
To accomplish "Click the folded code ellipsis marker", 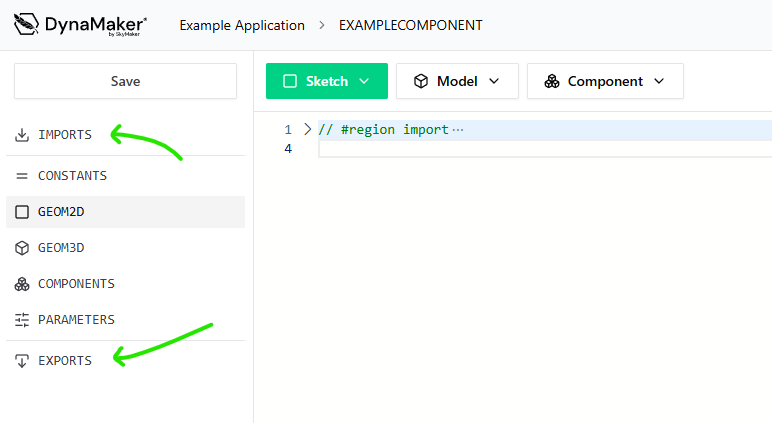I will [x=458, y=130].
